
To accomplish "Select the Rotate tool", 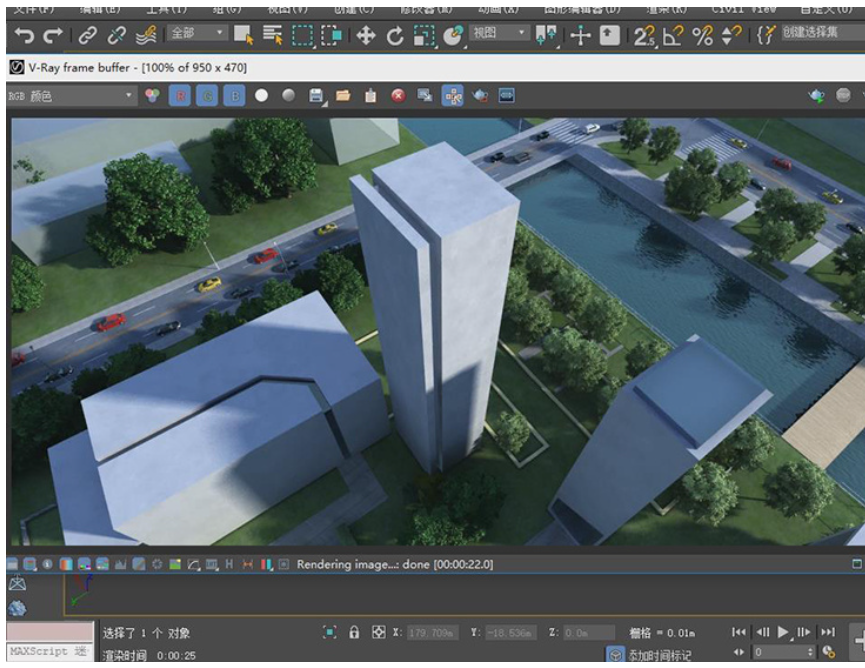I will [395, 36].
